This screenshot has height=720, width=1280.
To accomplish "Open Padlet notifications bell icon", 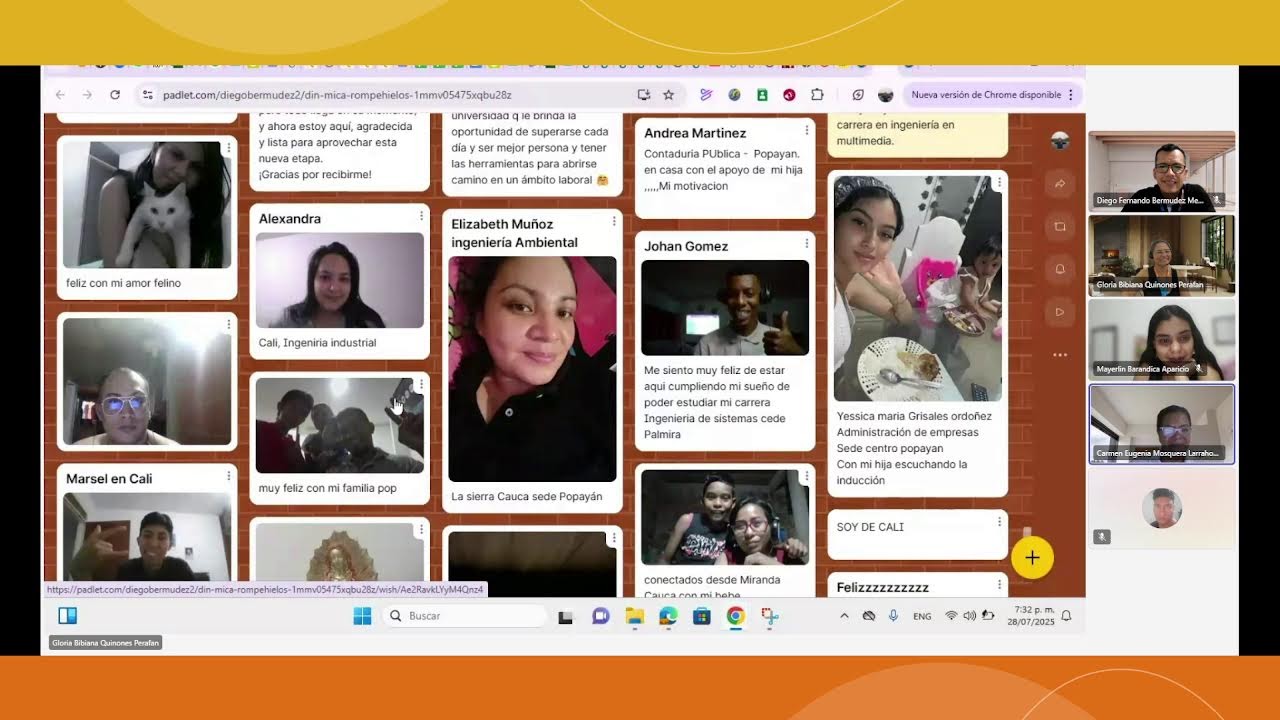I will tap(1060, 269).
